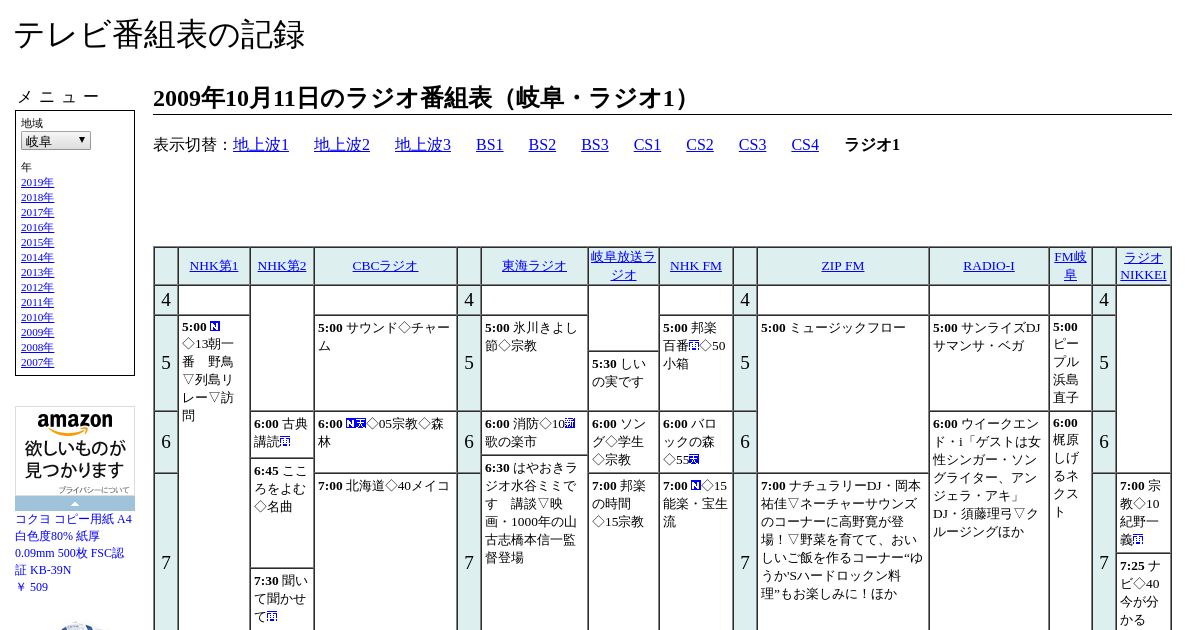Open the NHK FM station link

click(696, 266)
